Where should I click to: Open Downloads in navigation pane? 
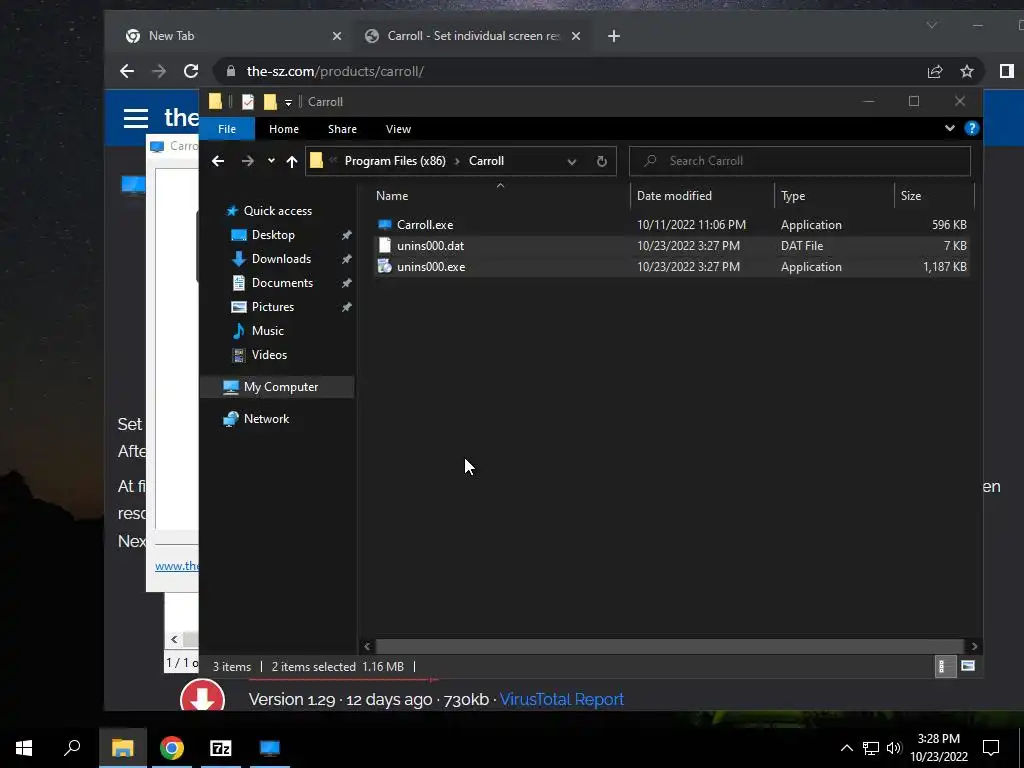tap(281, 259)
